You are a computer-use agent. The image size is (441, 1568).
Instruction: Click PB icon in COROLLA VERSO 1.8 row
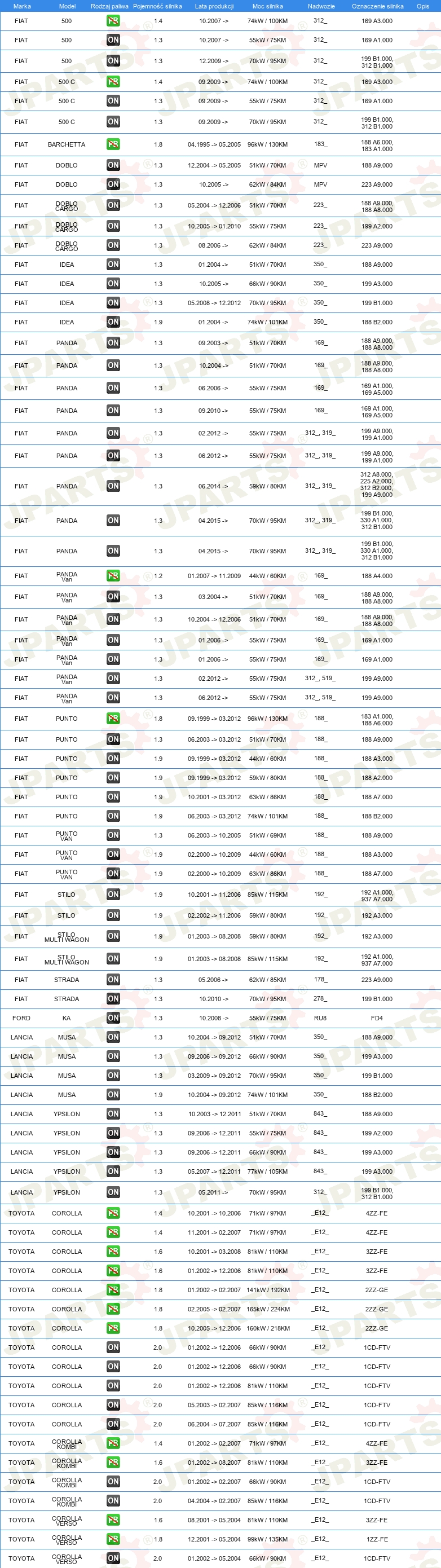(x=113, y=1539)
